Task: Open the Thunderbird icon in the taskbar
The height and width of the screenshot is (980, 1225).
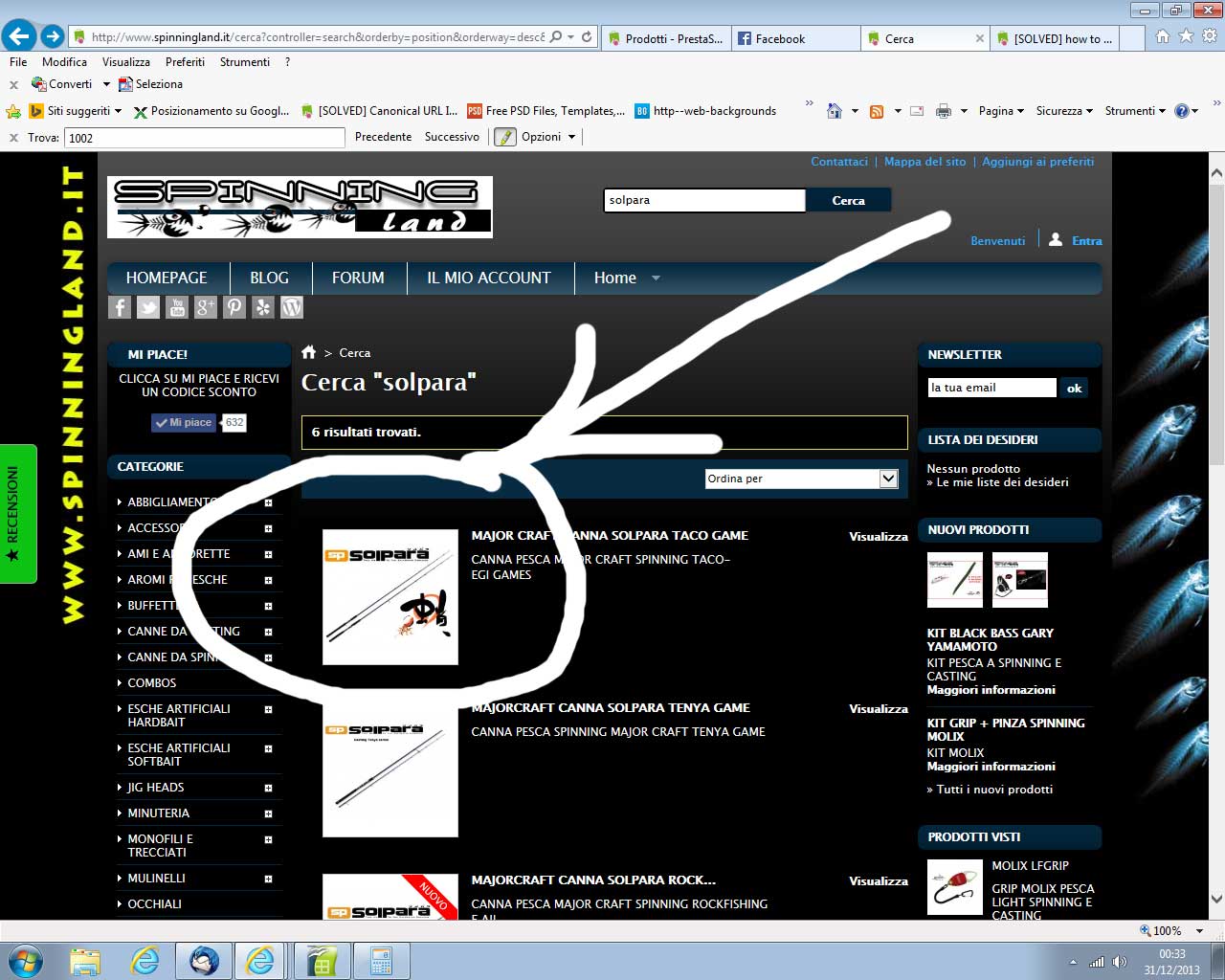Action: coord(204,961)
